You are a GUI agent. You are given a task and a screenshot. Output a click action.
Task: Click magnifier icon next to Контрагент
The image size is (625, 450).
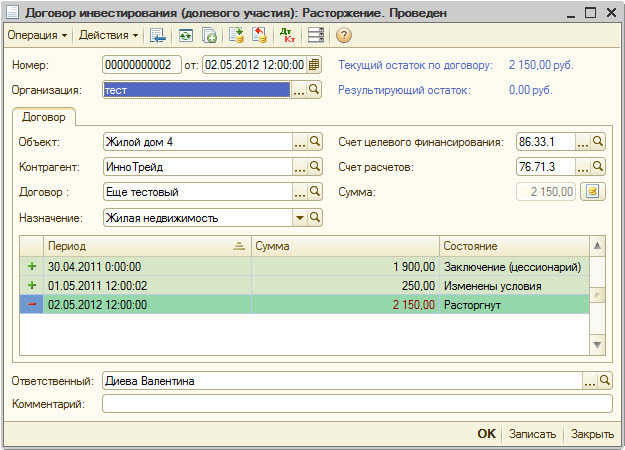pyautogui.click(x=315, y=167)
